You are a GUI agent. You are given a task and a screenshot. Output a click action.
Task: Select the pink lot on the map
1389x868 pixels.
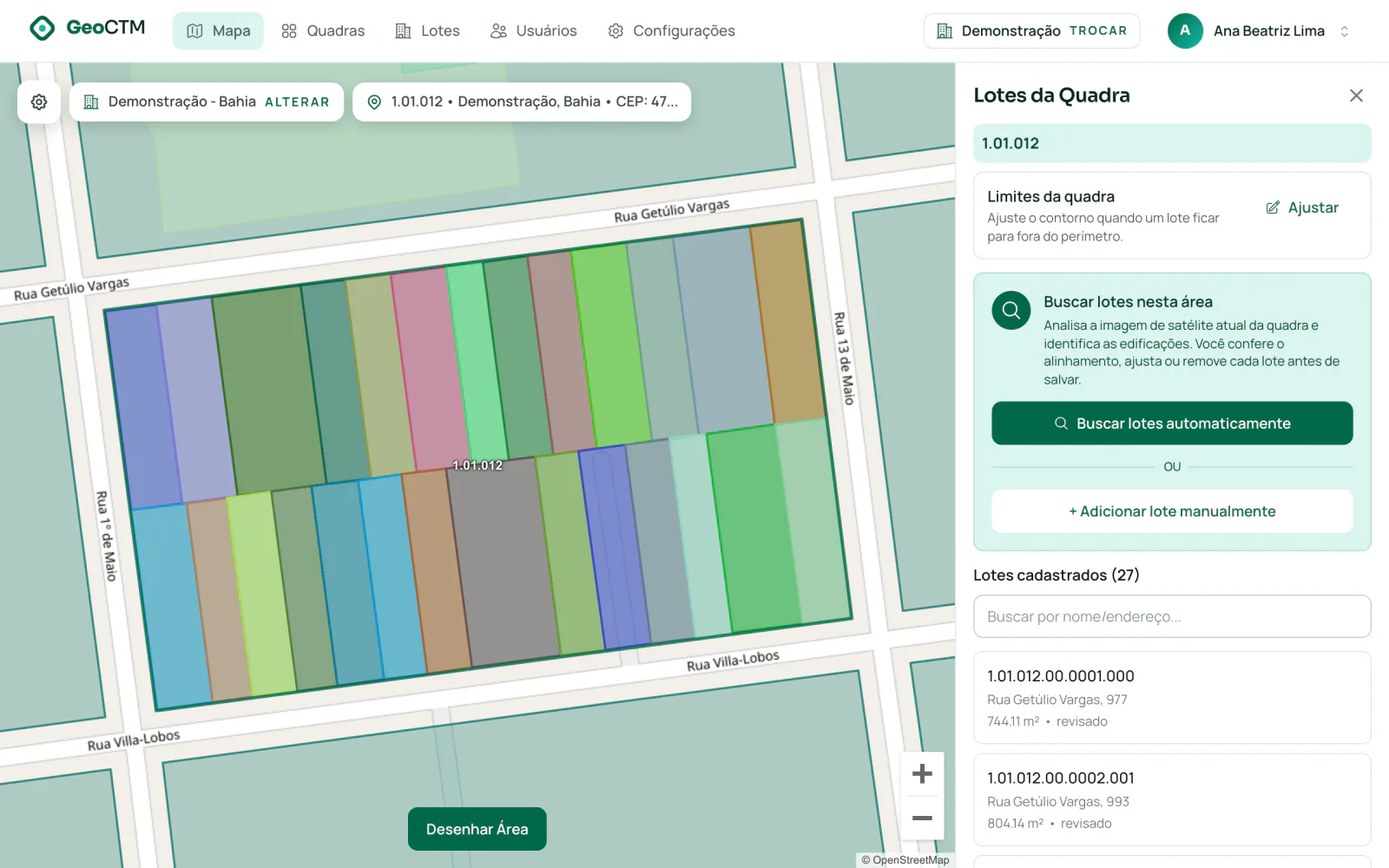(x=431, y=369)
